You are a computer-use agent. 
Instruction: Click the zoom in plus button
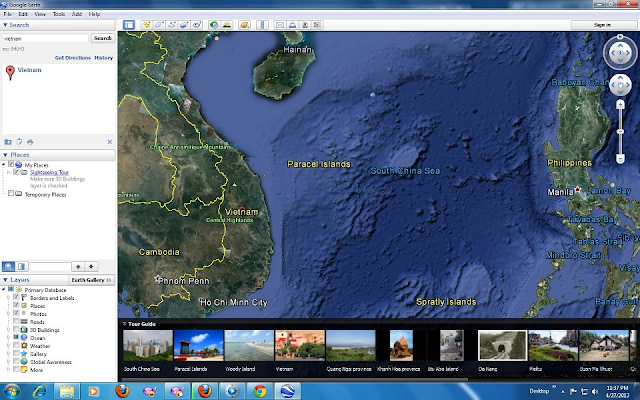(620, 105)
